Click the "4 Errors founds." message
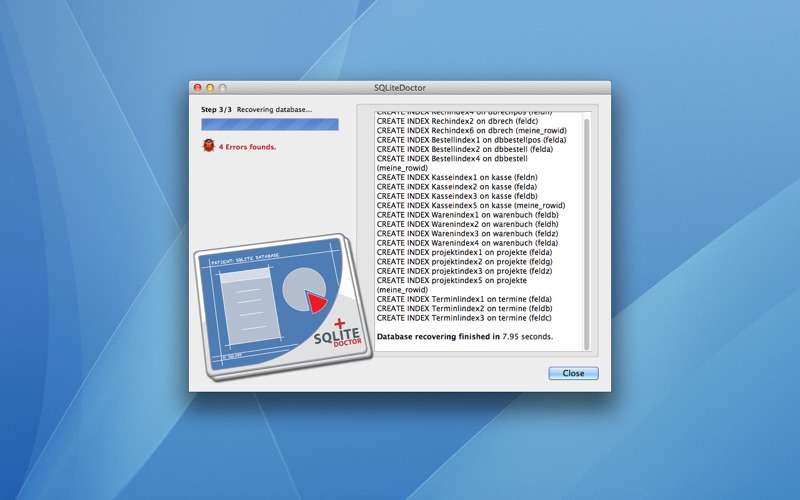The image size is (800, 500). [x=247, y=147]
